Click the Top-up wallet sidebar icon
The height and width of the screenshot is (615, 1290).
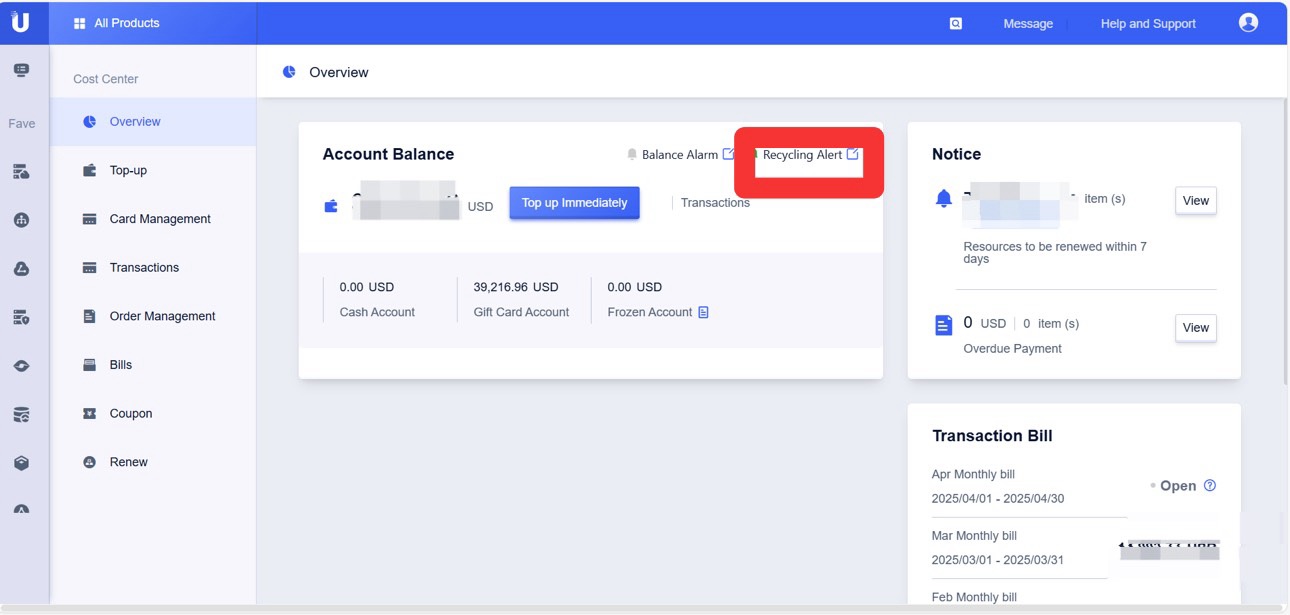(x=89, y=170)
